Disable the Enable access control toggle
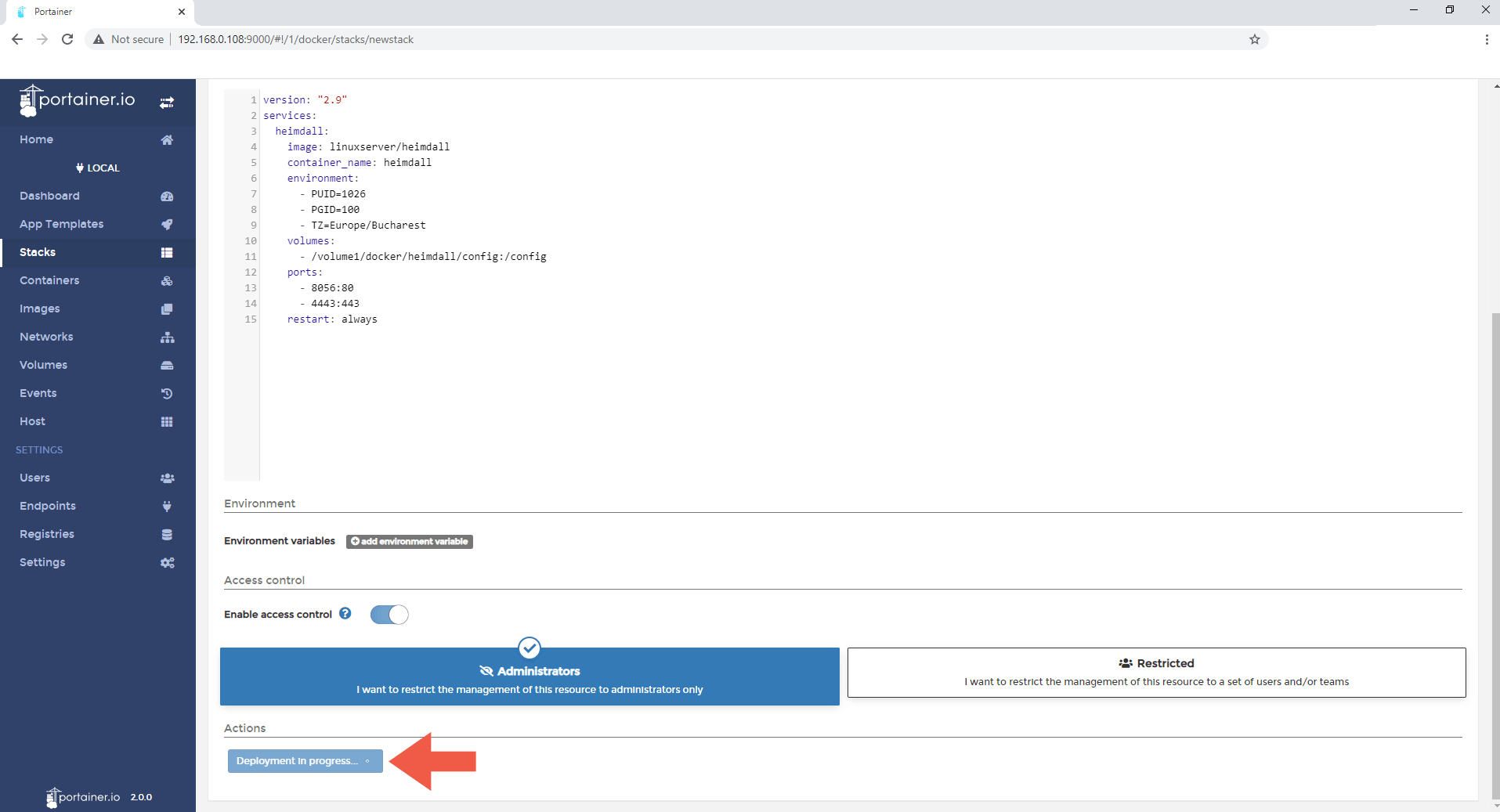Viewport: 1500px width, 812px height. coord(389,615)
